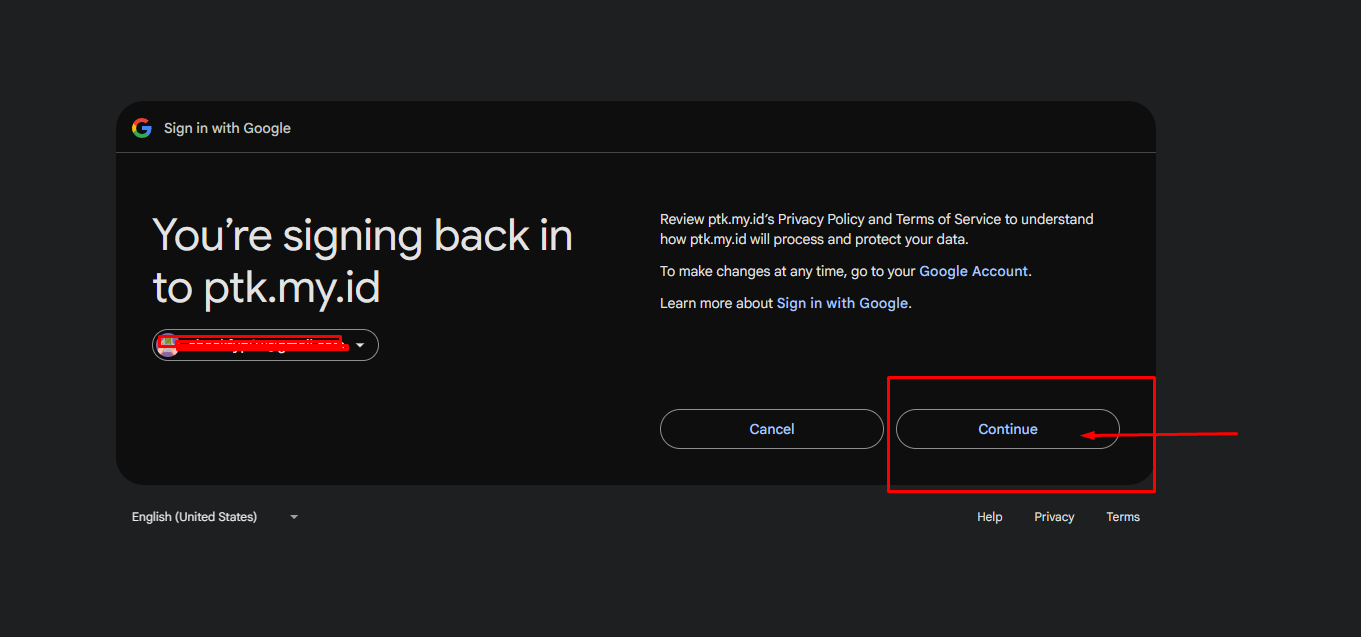Open the Sign in with Google link
Image resolution: width=1361 pixels, height=637 pixels.
tap(842, 303)
